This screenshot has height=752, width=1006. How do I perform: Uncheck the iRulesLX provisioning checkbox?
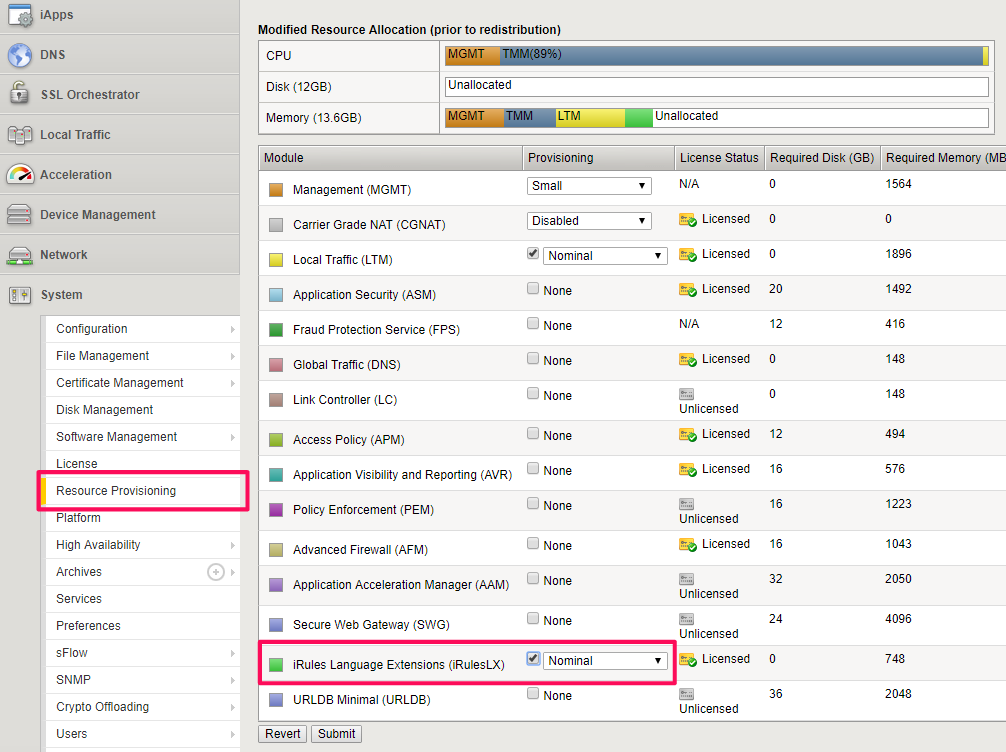coord(533,658)
